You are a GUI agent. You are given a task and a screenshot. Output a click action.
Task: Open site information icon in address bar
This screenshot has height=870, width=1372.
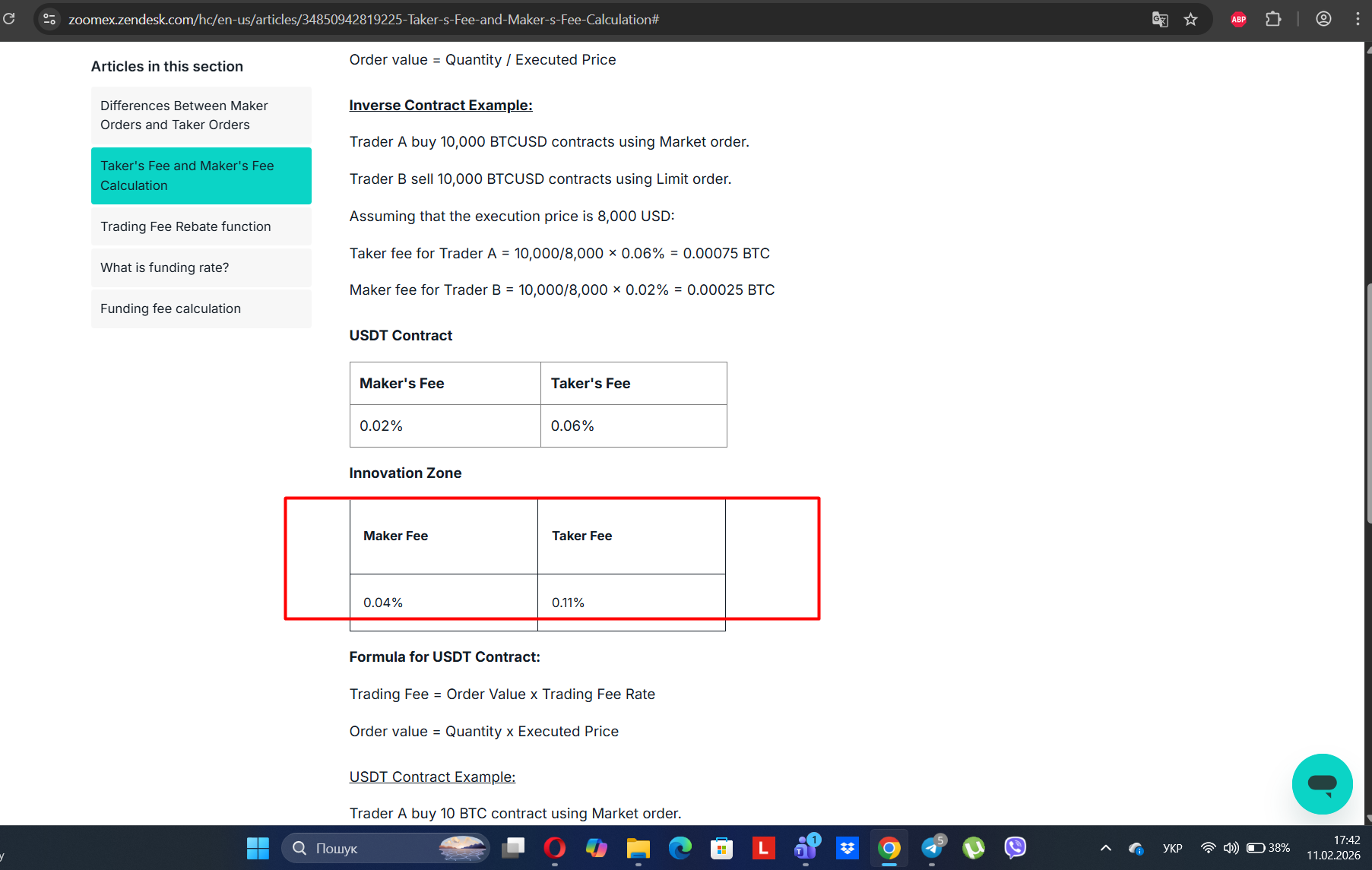coord(49,19)
